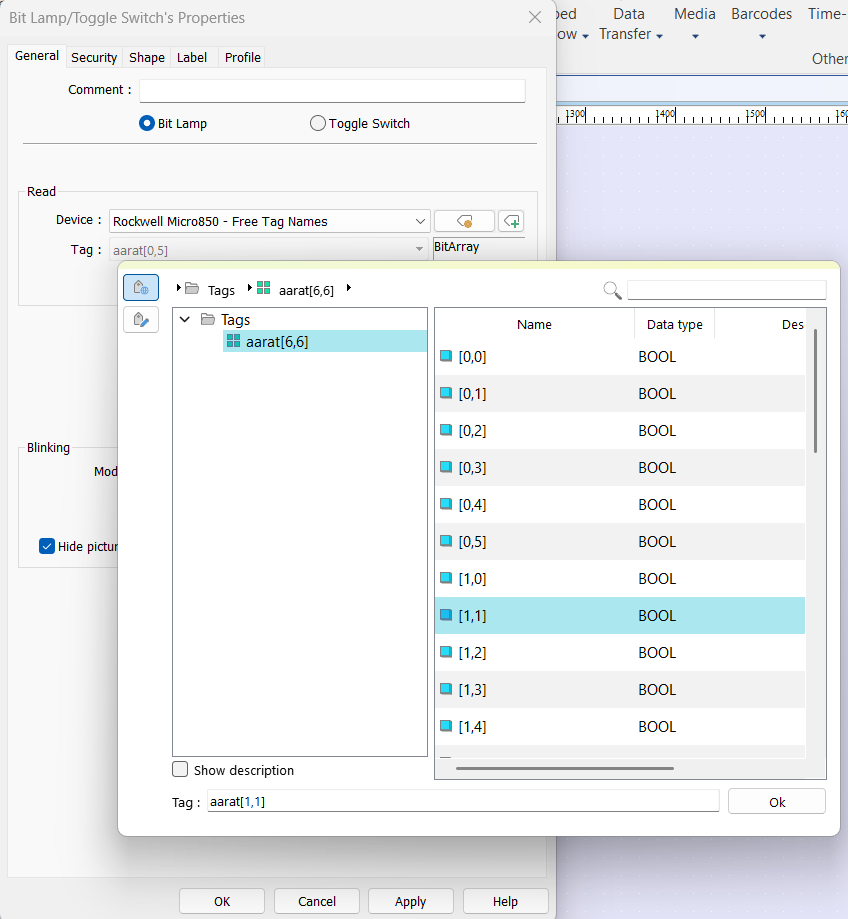Click the vertical scrollbar of the tag list
The width and height of the screenshot is (848, 919).
(816, 390)
